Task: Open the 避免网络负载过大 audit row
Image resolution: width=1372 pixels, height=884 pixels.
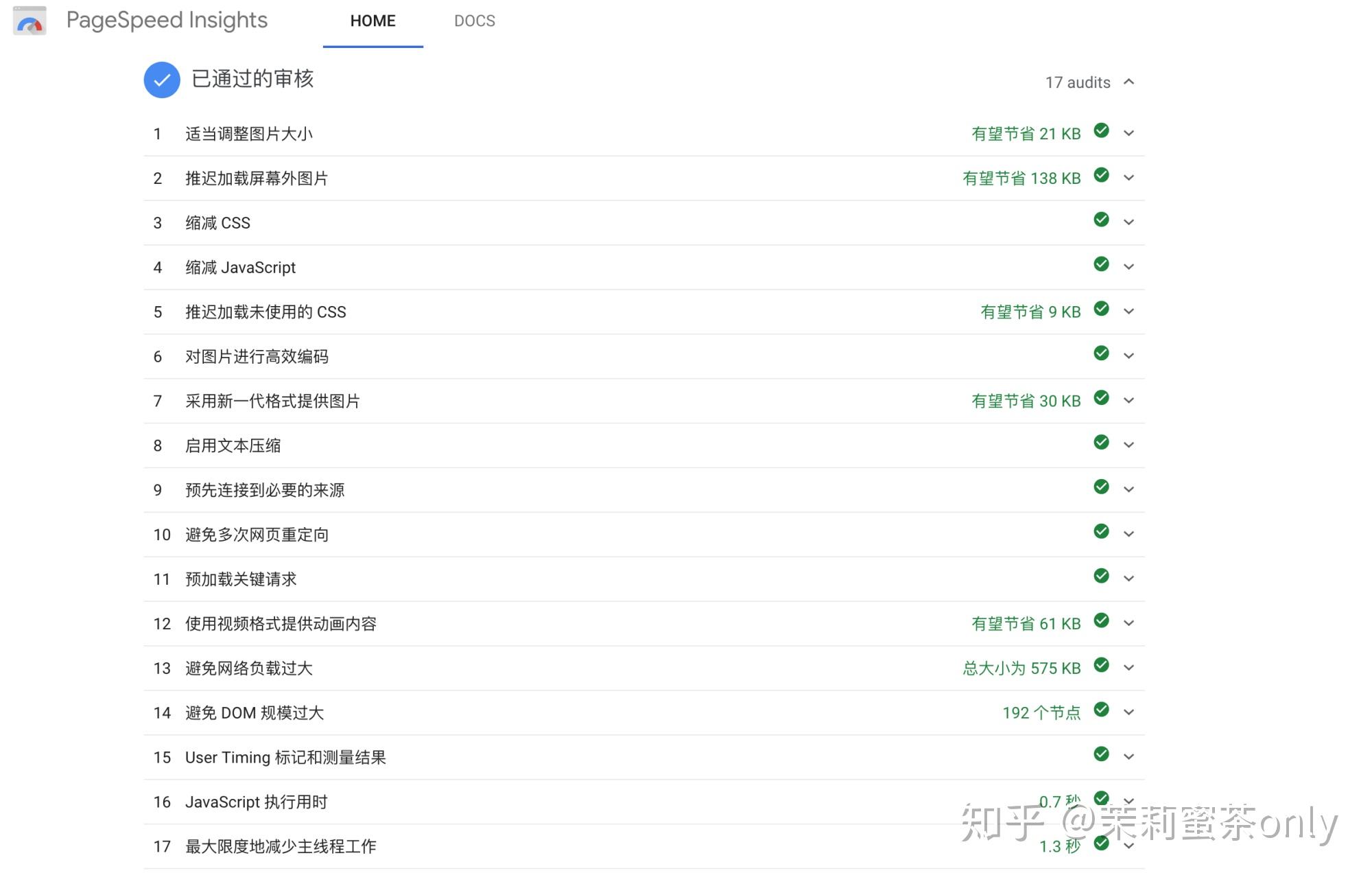Action: tap(248, 668)
